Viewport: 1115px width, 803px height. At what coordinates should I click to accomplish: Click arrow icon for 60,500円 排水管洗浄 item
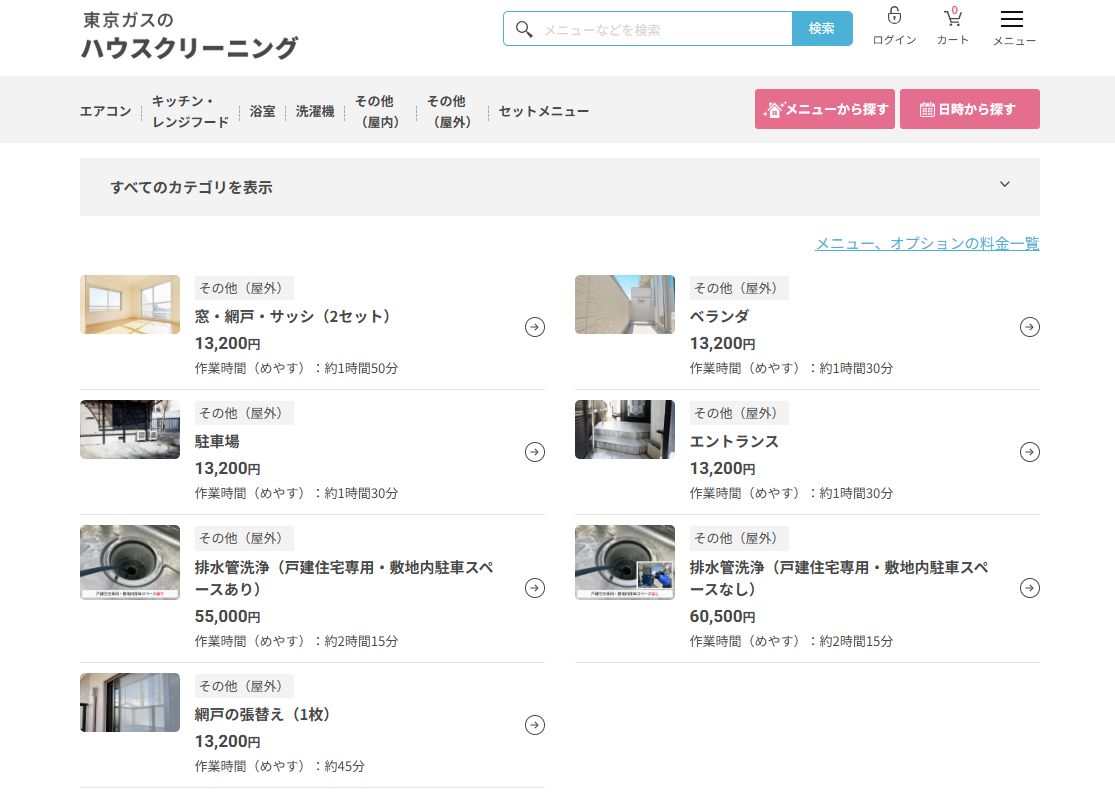[x=1030, y=588]
